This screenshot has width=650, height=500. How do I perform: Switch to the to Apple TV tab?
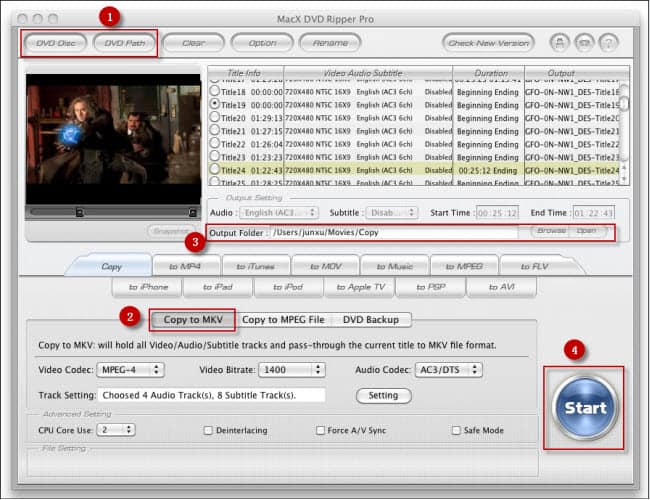coord(361,287)
